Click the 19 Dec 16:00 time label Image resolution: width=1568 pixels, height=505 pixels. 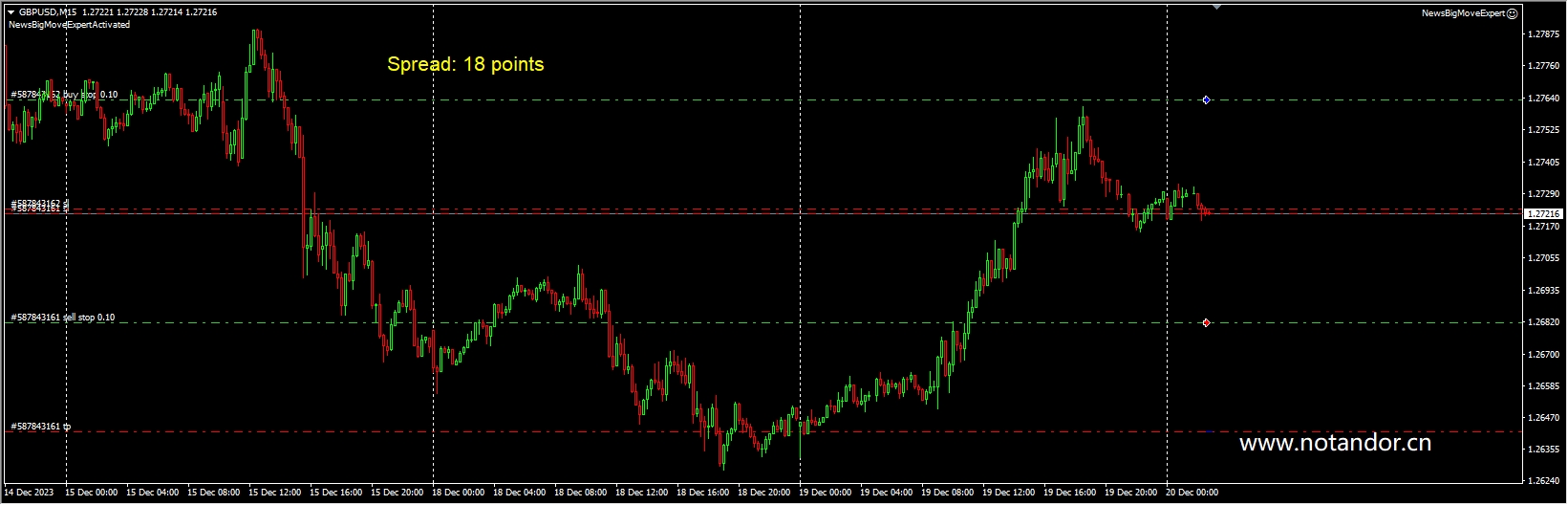pos(1071,493)
